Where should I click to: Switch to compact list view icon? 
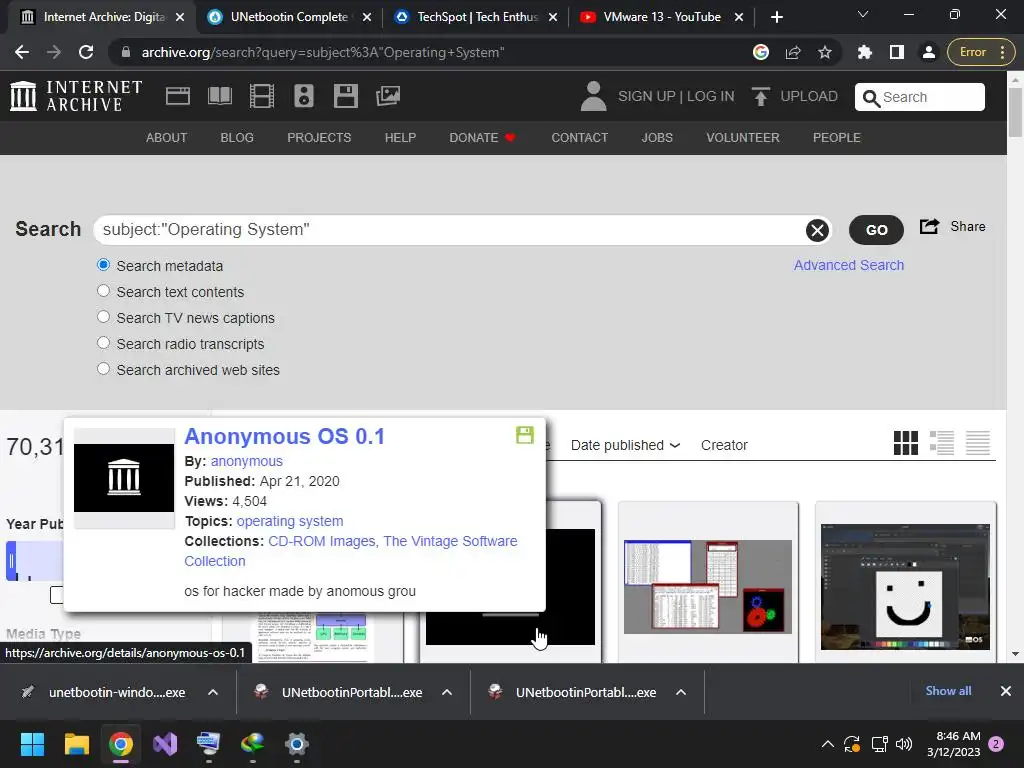coord(978,443)
